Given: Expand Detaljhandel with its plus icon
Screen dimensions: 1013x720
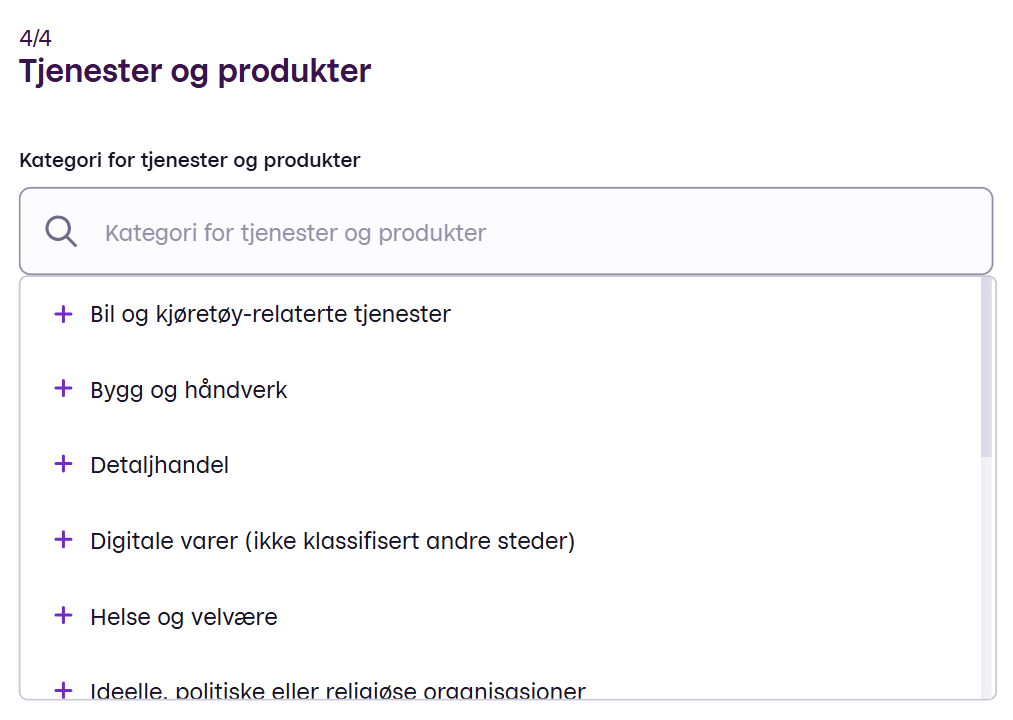Looking at the screenshot, I should pyautogui.click(x=63, y=465).
